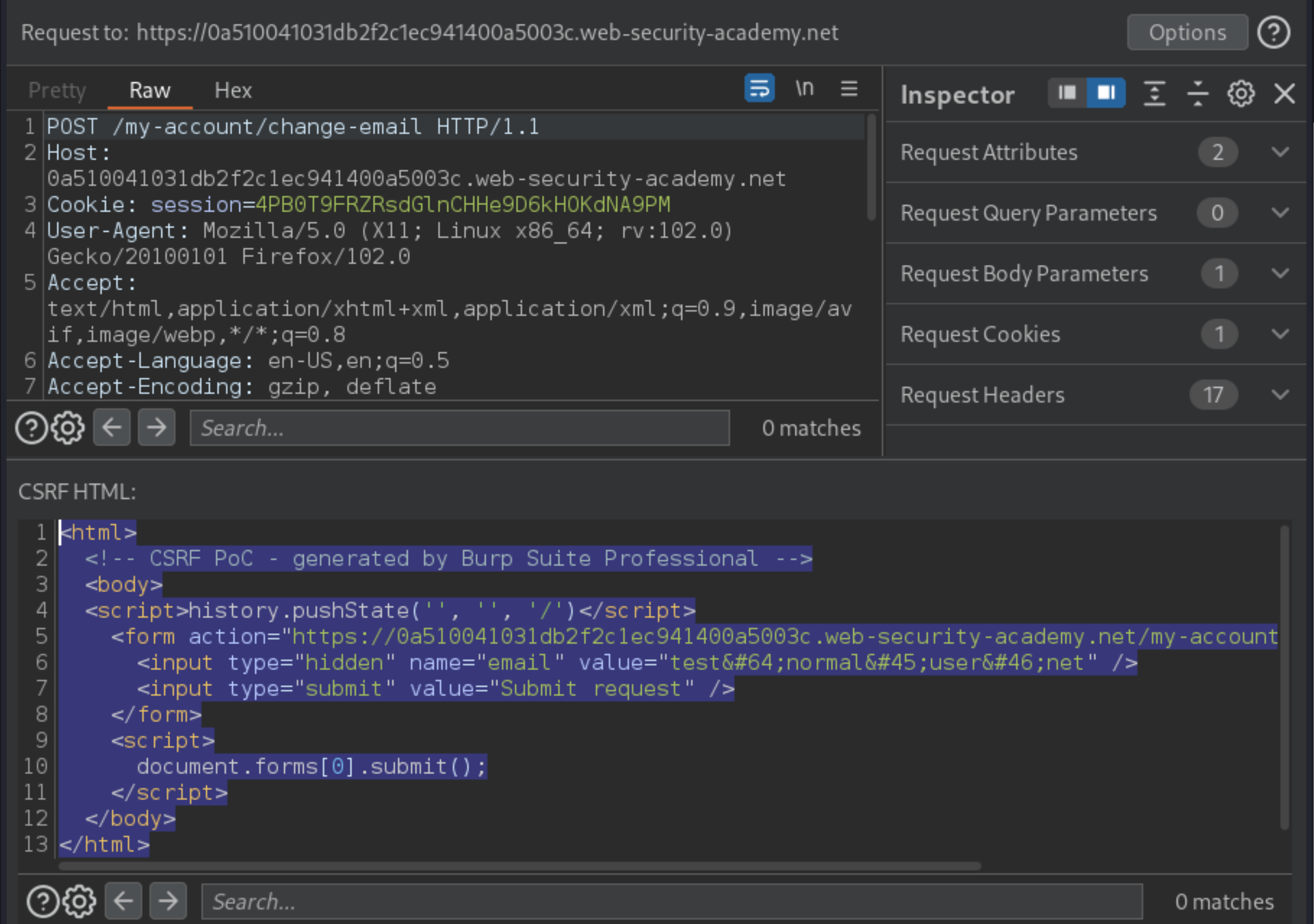1314x924 pixels.
Task: Switch Inspector to left-docked layout
Action: pos(1067,93)
